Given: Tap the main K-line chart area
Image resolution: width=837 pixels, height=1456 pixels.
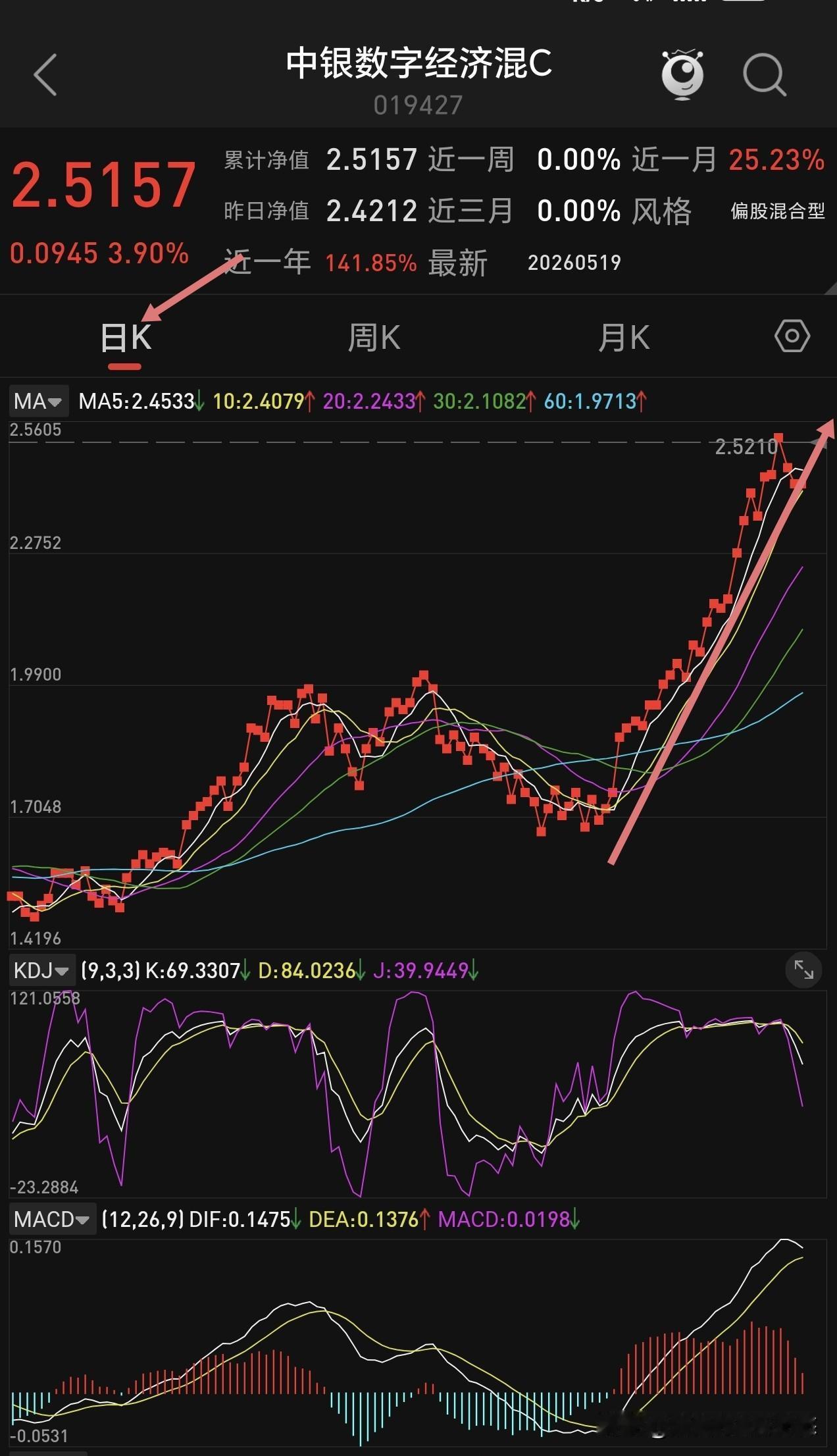Looking at the screenshot, I should click(418, 685).
